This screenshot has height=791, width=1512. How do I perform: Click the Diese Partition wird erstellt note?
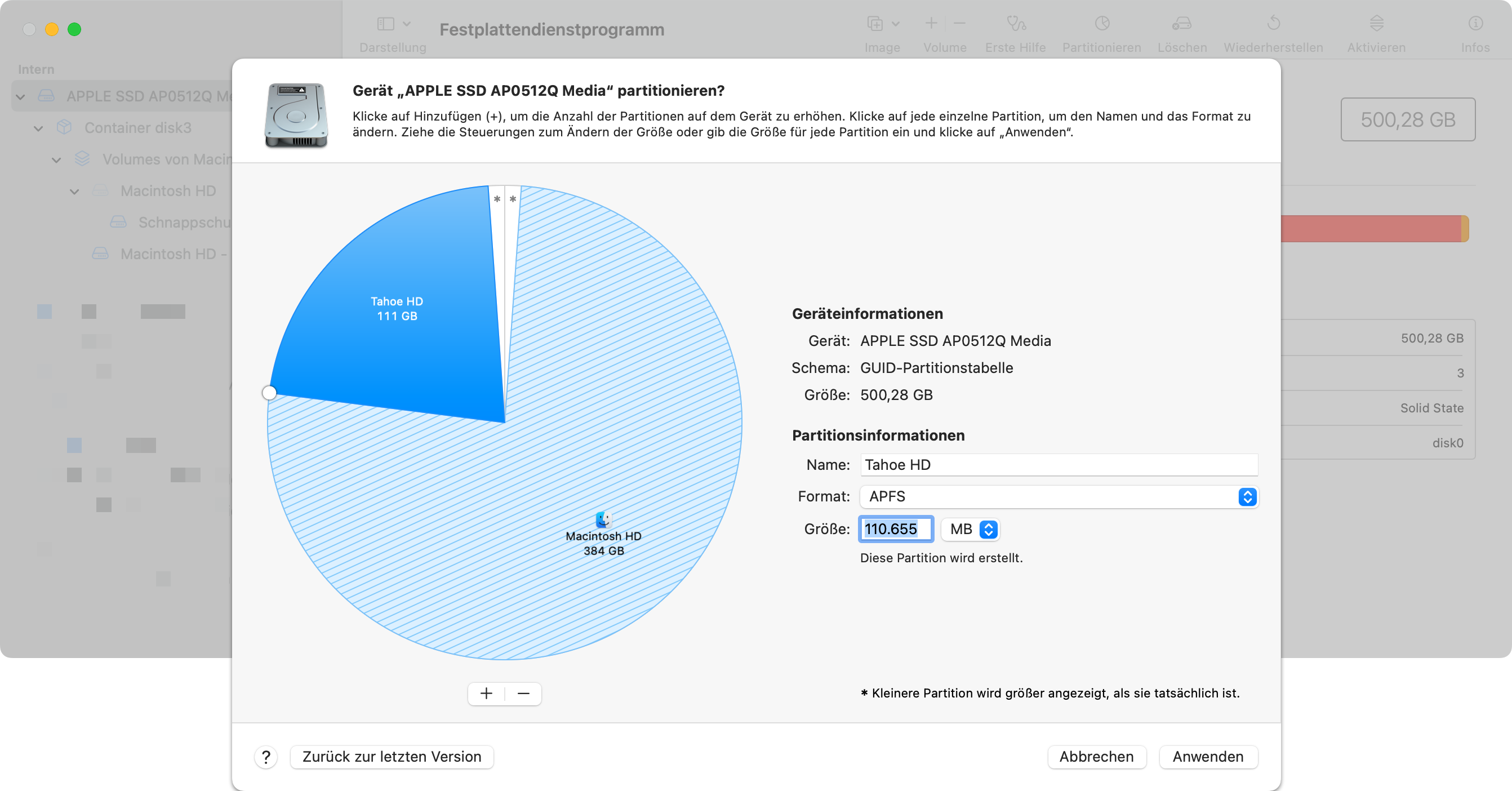pos(941,558)
